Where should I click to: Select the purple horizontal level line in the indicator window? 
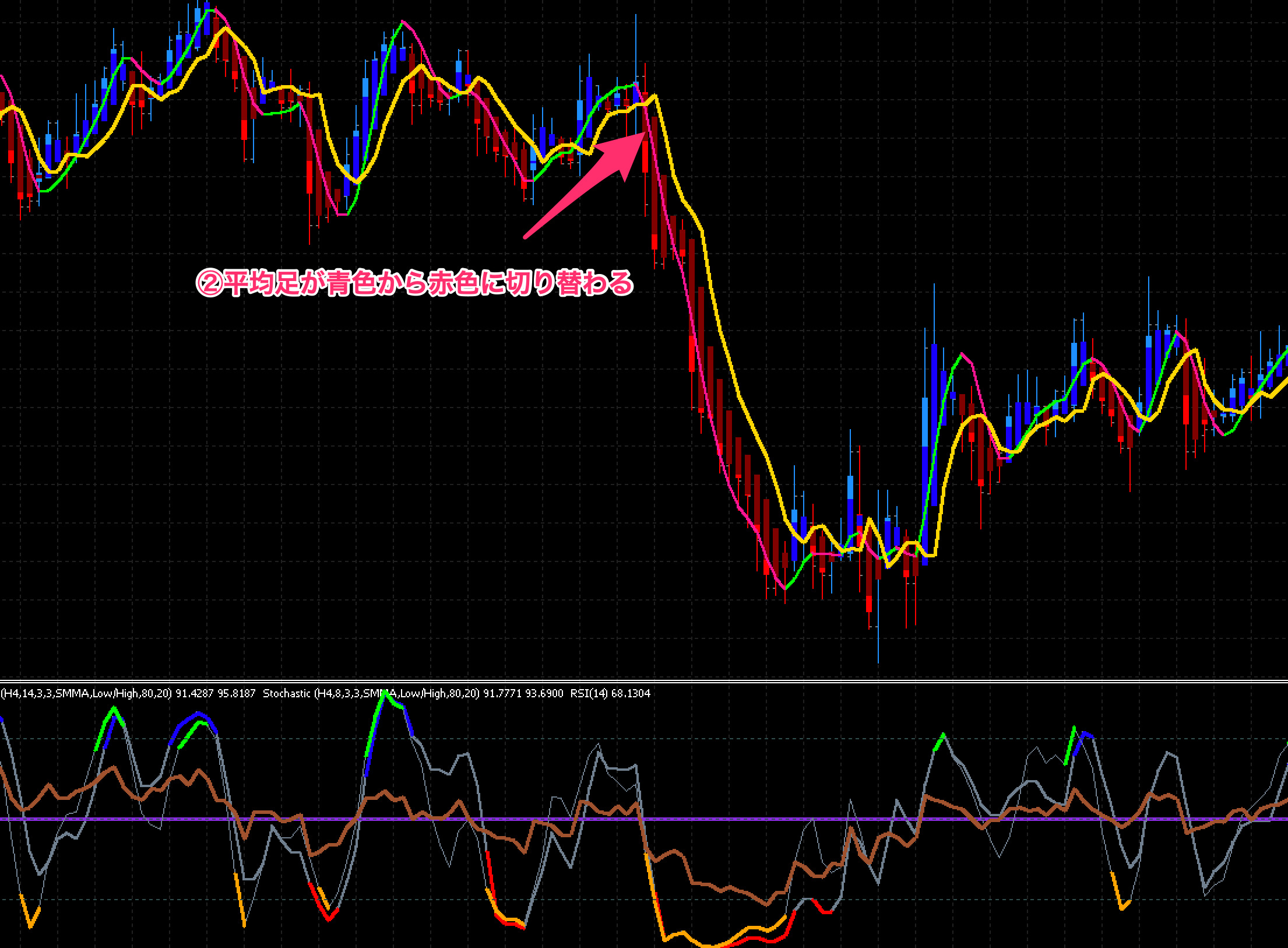tap(644, 819)
